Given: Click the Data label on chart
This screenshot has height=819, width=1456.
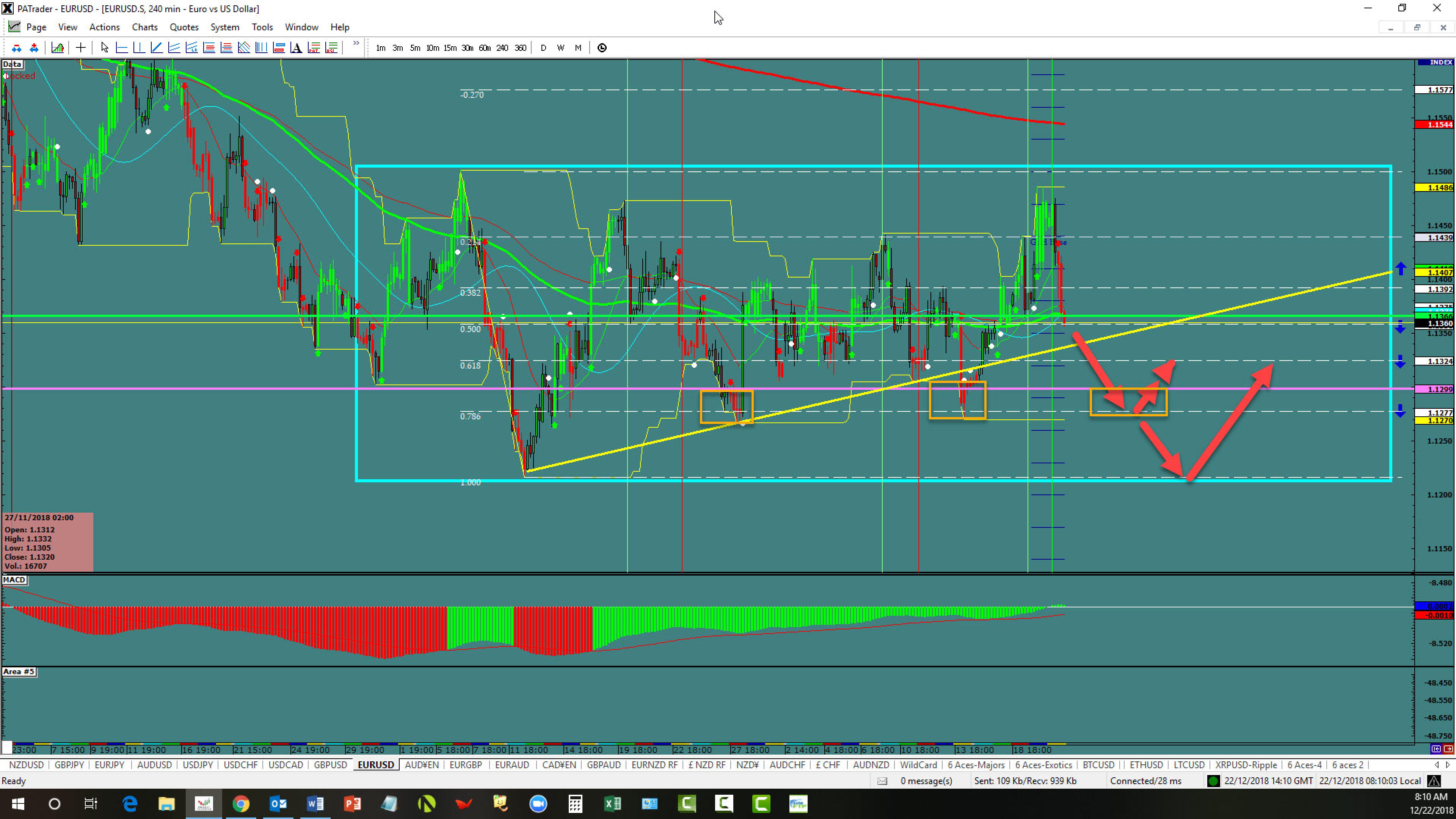Looking at the screenshot, I should pos(12,64).
